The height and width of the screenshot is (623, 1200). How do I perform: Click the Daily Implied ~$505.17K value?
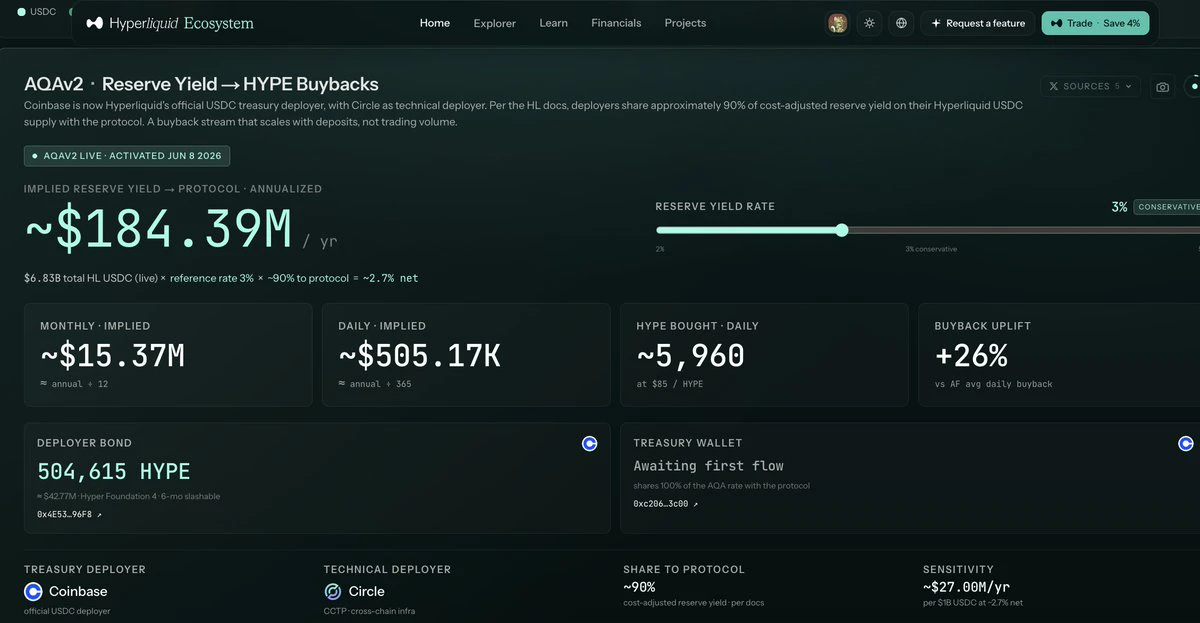420,356
